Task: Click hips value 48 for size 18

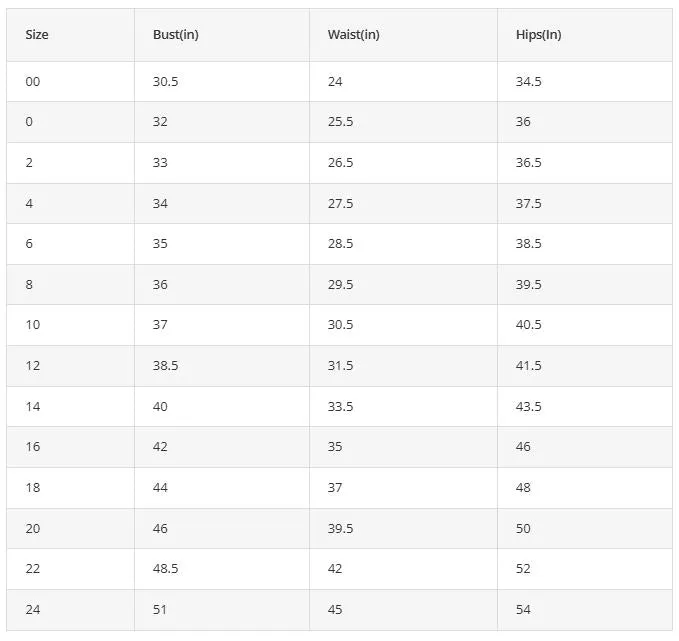Action: click(523, 488)
